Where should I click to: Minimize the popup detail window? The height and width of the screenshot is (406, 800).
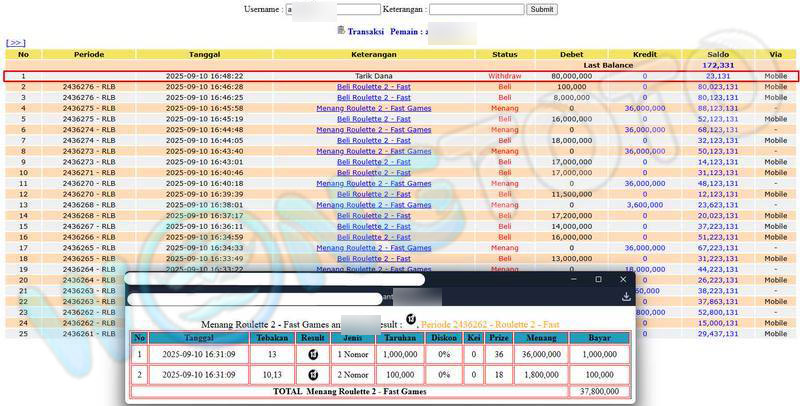click(573, 279)
